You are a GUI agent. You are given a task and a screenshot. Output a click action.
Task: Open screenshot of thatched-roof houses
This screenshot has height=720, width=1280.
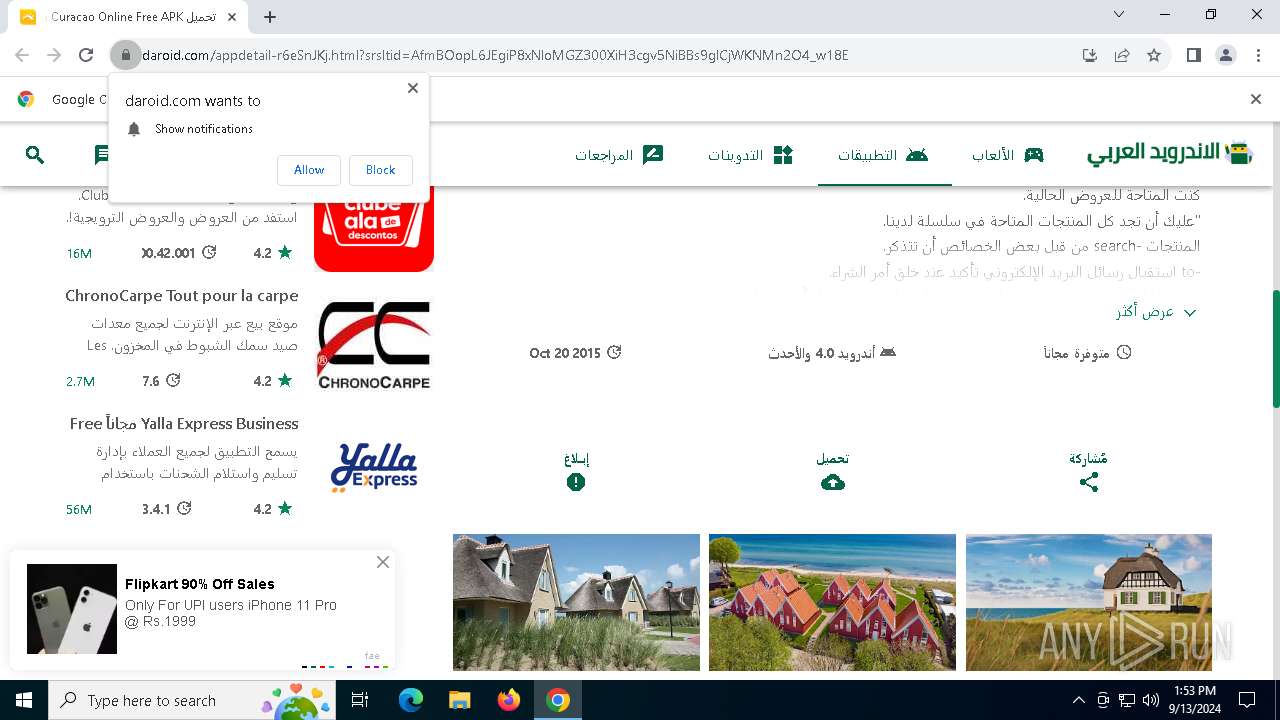[576, 602]
